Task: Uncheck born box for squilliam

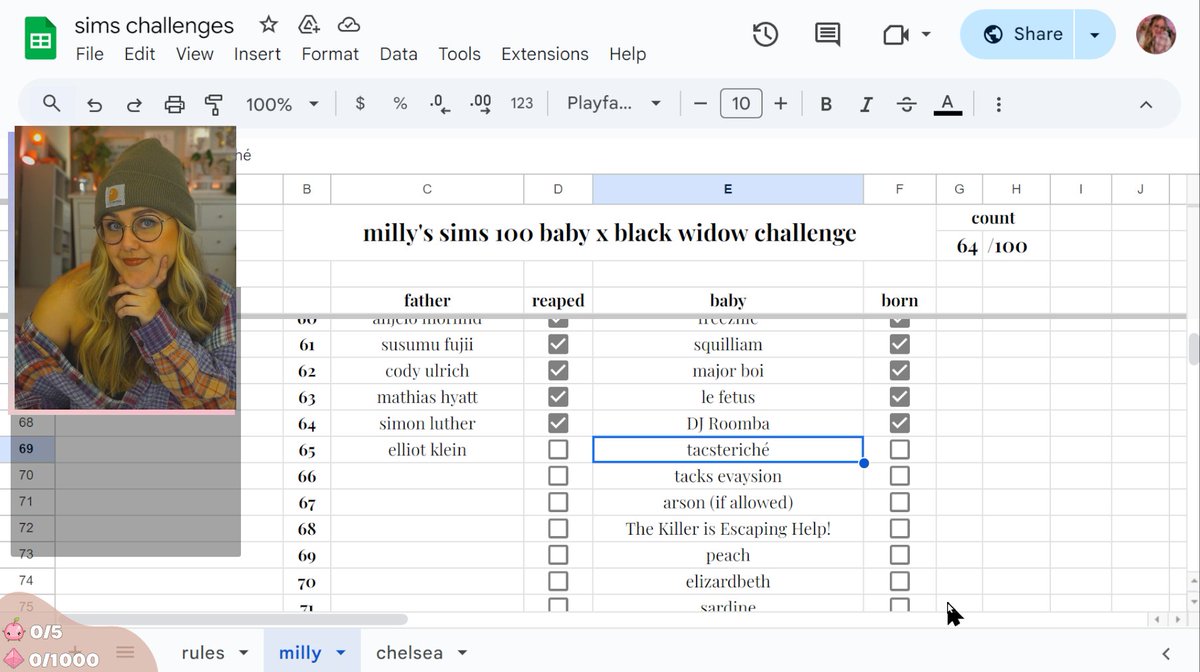Action: pyautogui.click(x=900, y=344)
